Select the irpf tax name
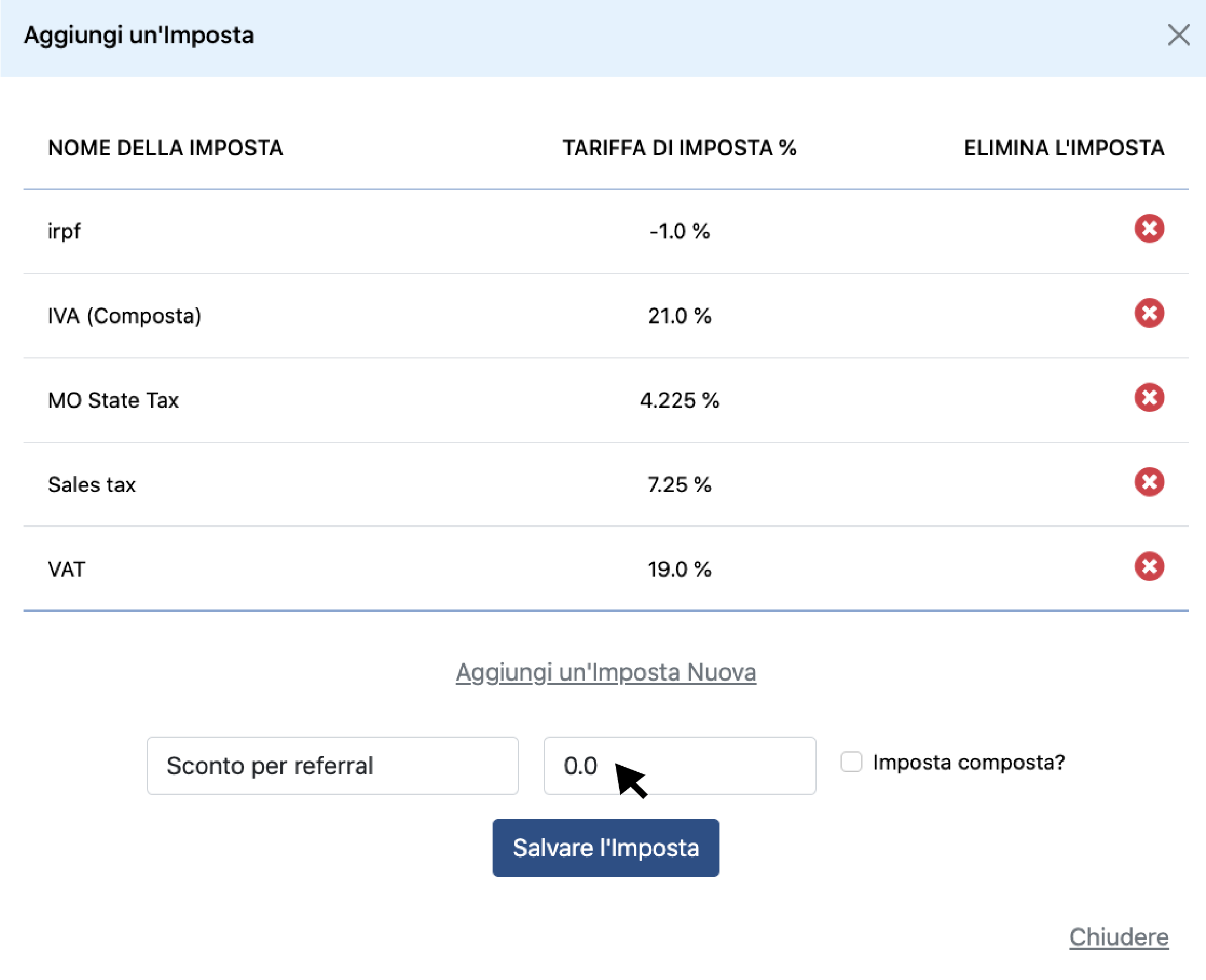1206x980 pixels. click(x=64, y=231)
